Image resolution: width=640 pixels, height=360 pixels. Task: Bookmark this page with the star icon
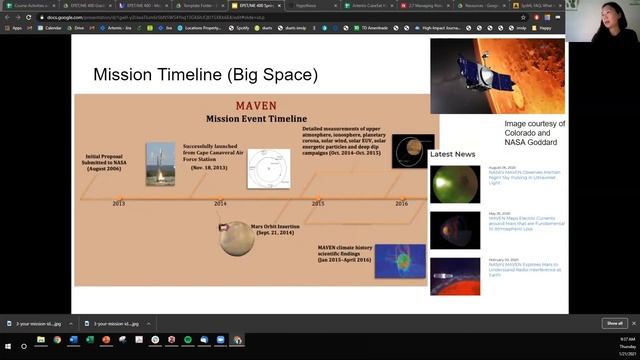pos(523,18)
